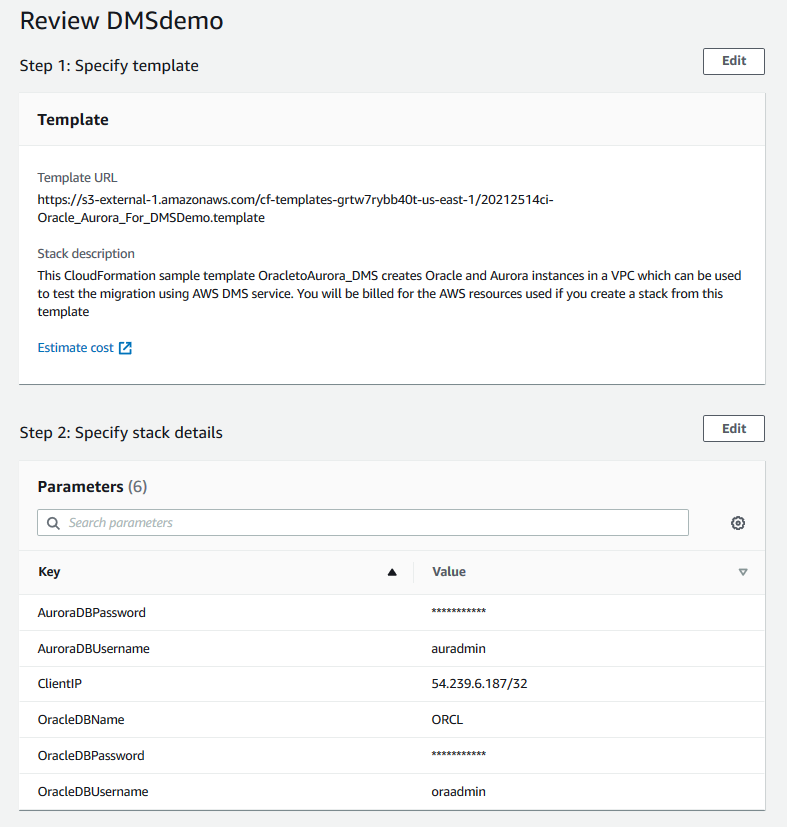The image size is (787, 827).
Task: Select the oraadmin value cell
Action: pos(458,791)
